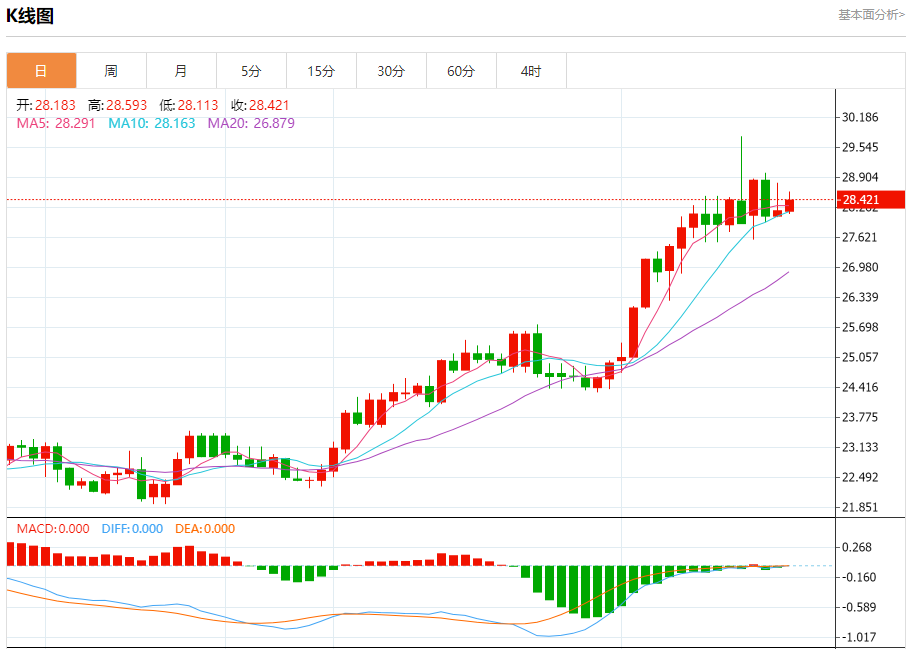910x649 pixels.
Task: Click the MA10: 28.163 indicator label
Action: [152, 123]
